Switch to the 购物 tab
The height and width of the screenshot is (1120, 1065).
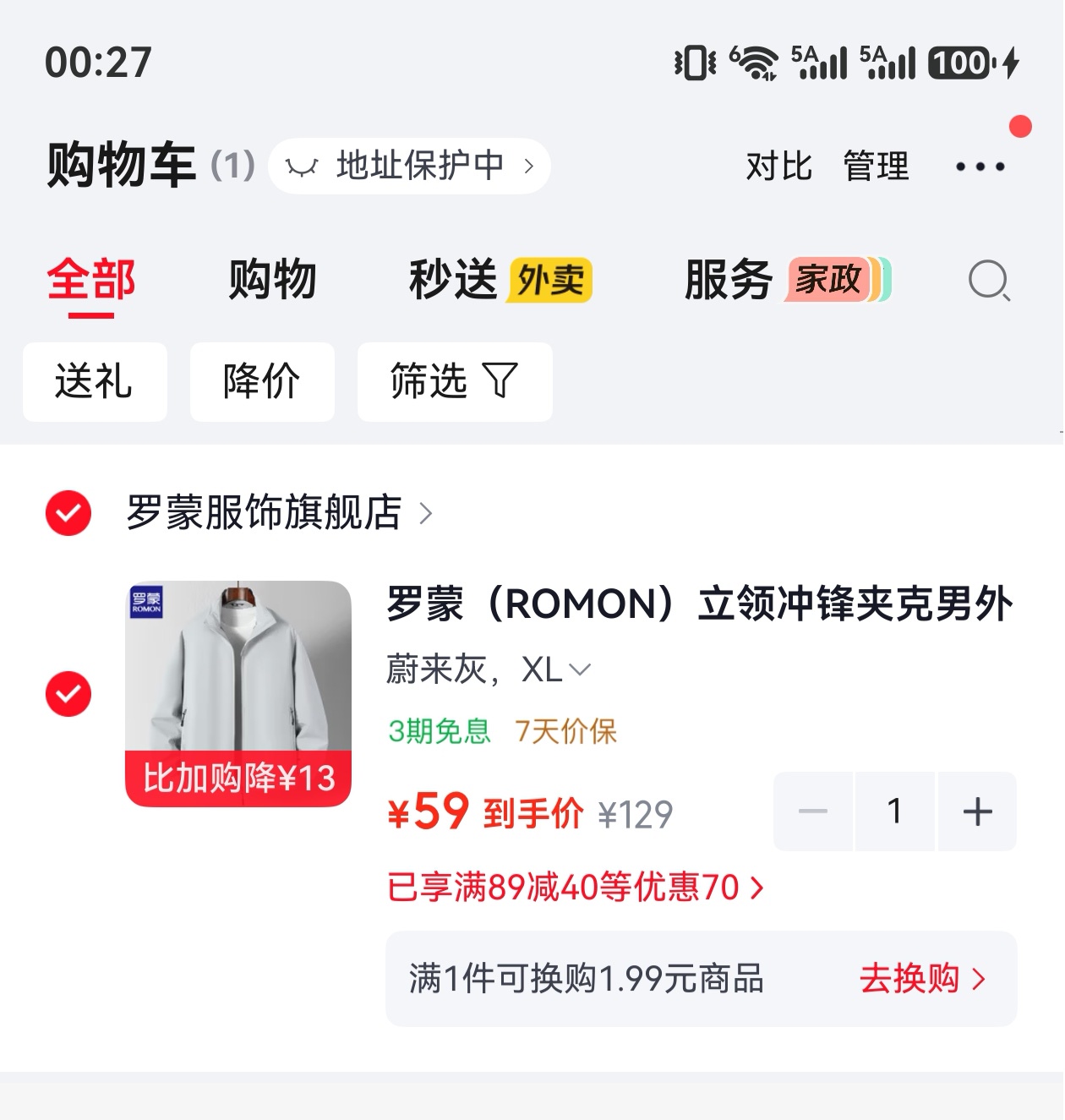tap(272, 280)
